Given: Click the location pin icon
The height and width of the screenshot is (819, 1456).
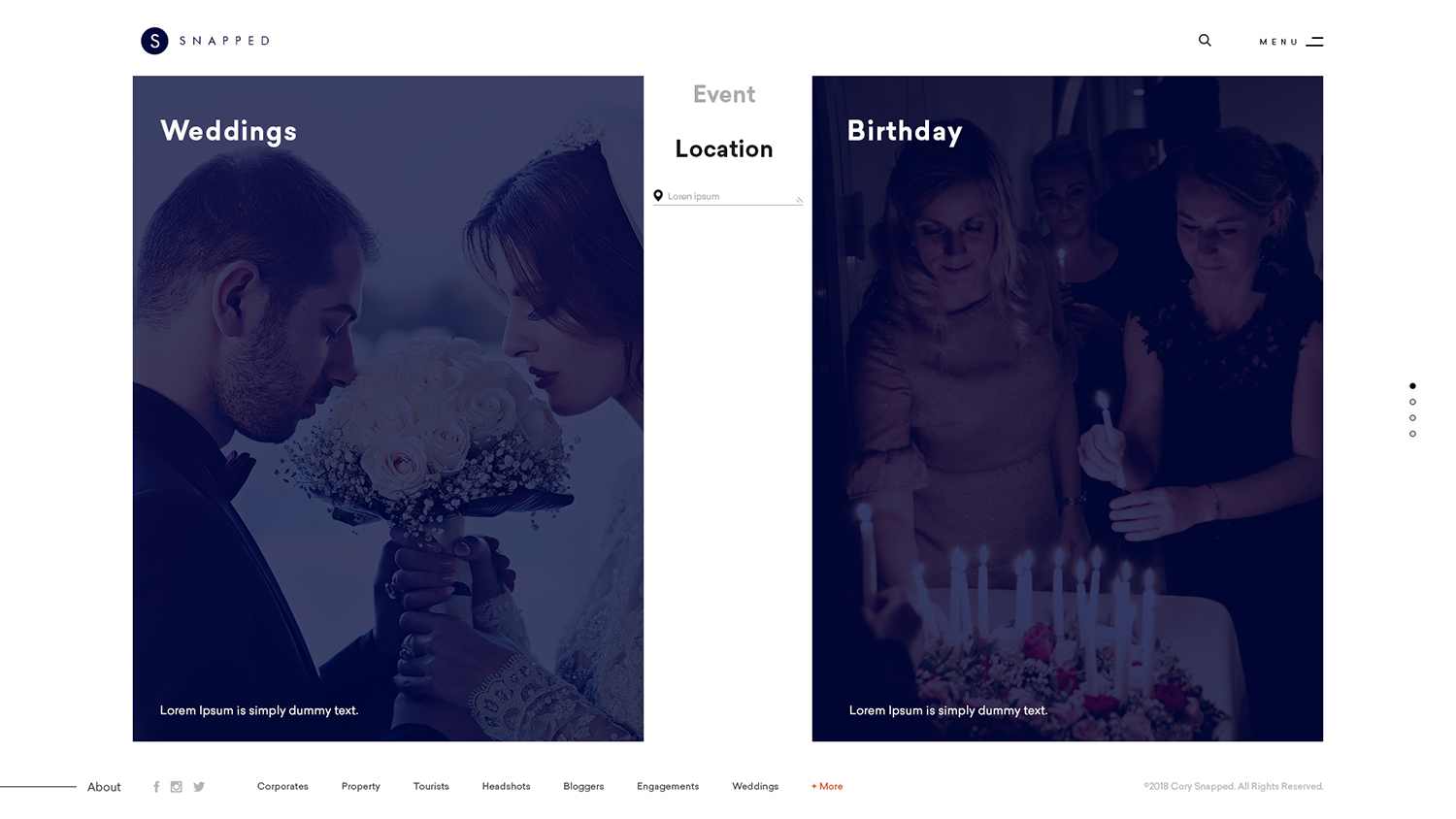Looking at the screenshot, I should click(658, 196).
